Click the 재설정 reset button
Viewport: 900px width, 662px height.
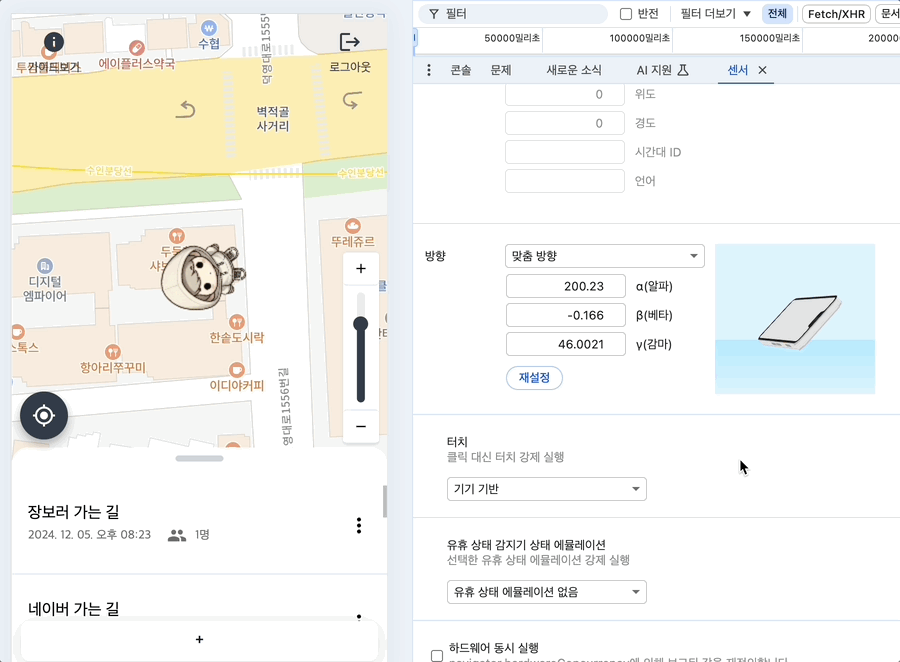[x=534, y=378]
